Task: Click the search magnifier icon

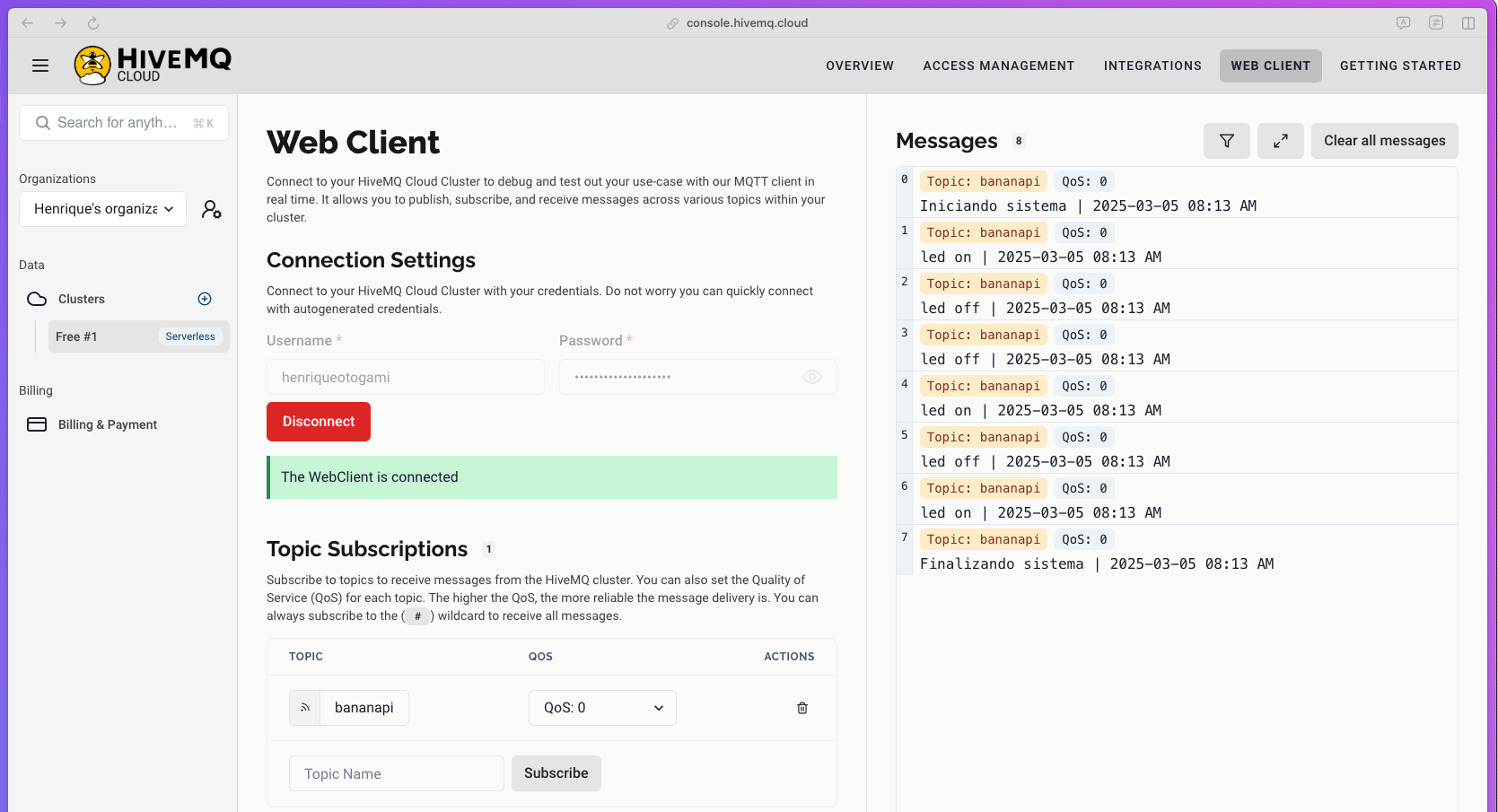Action: (42, 123)
